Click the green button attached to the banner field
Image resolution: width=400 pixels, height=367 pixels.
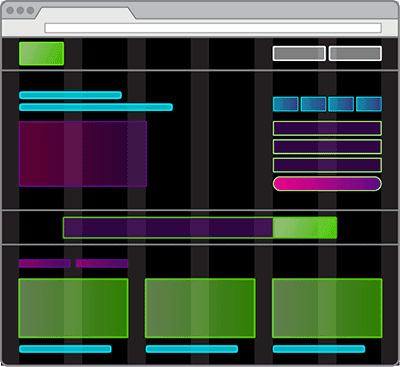(305, 228)
